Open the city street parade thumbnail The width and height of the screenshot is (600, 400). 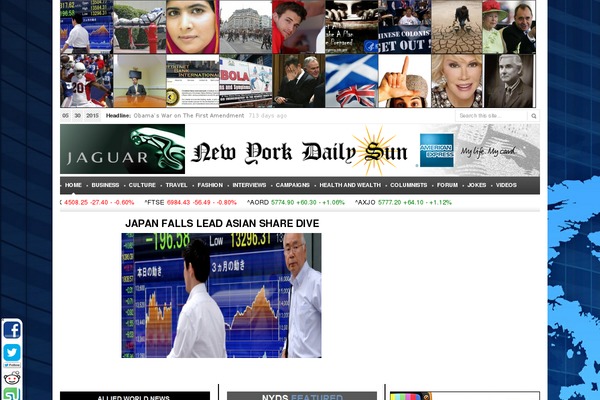tap(246, 27)
